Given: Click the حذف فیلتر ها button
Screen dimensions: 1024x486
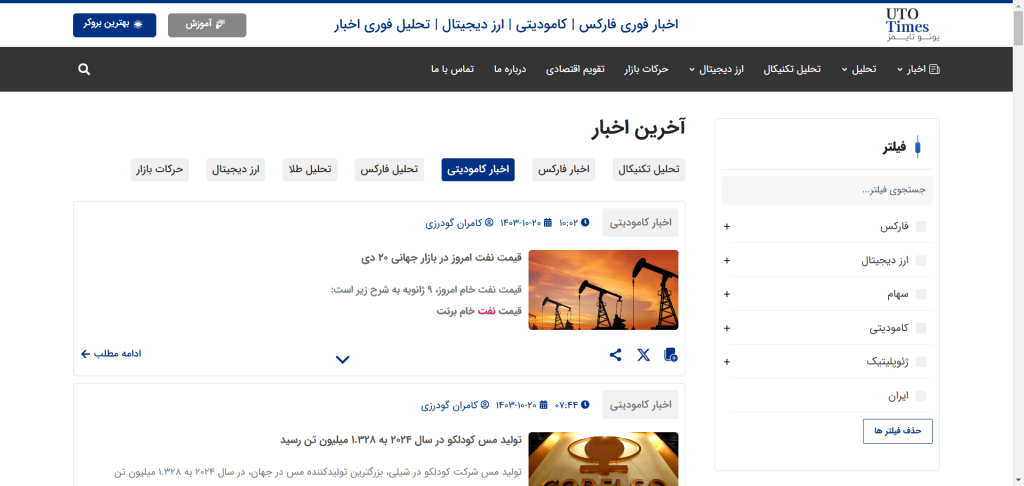Looking at the screenshot, I should coord(897,431).
